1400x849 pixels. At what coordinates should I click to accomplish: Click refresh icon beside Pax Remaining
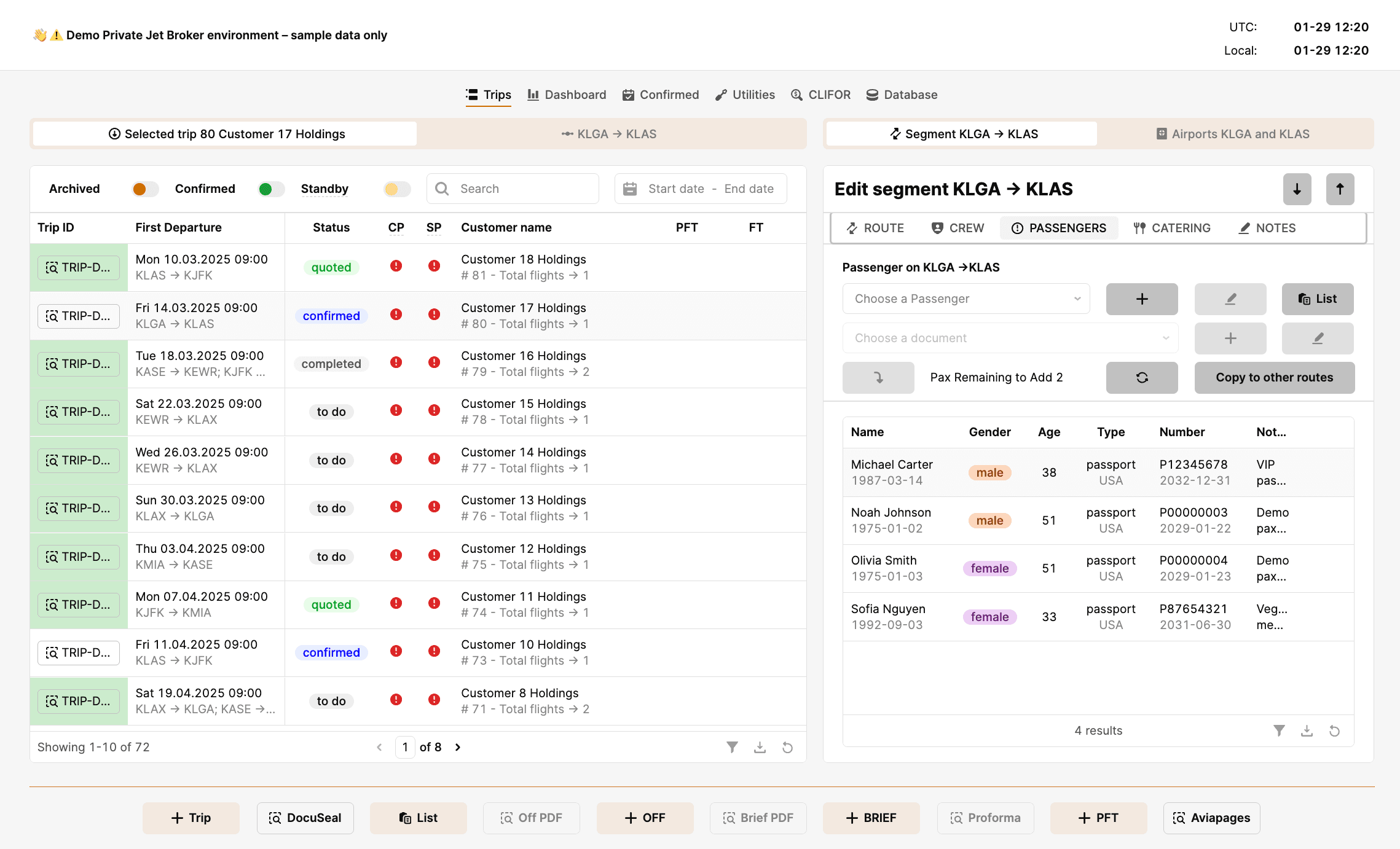tap(1141, 377)
